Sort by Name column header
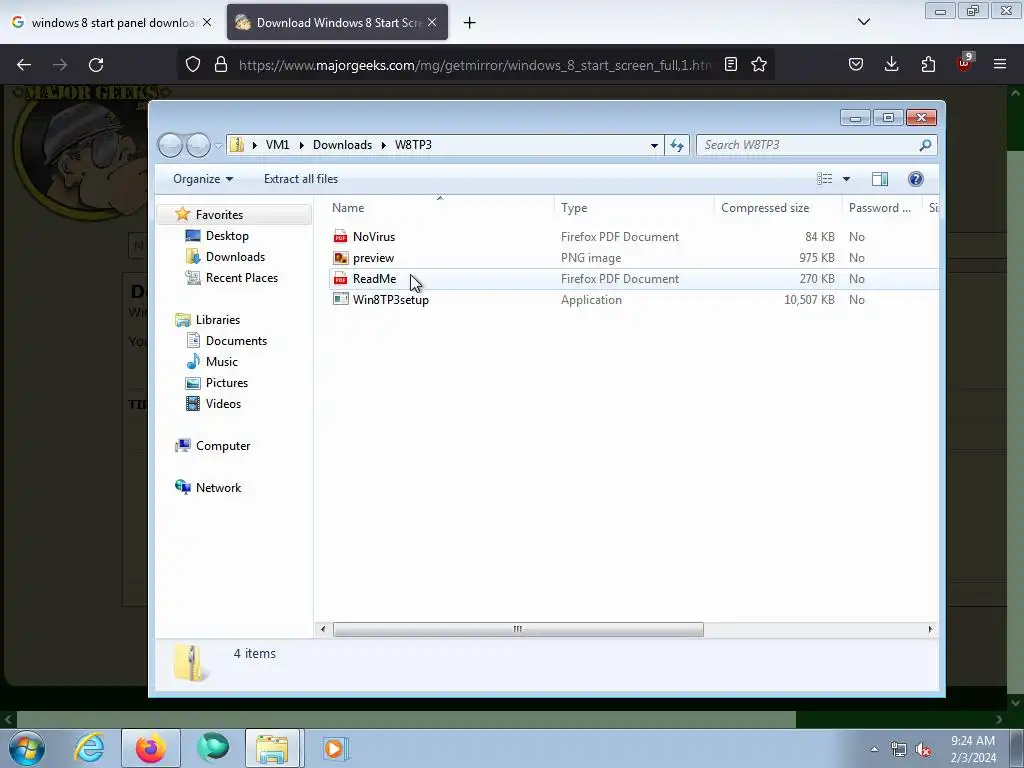This screenshot has height=768, width=1024. [x=348, y=208]
